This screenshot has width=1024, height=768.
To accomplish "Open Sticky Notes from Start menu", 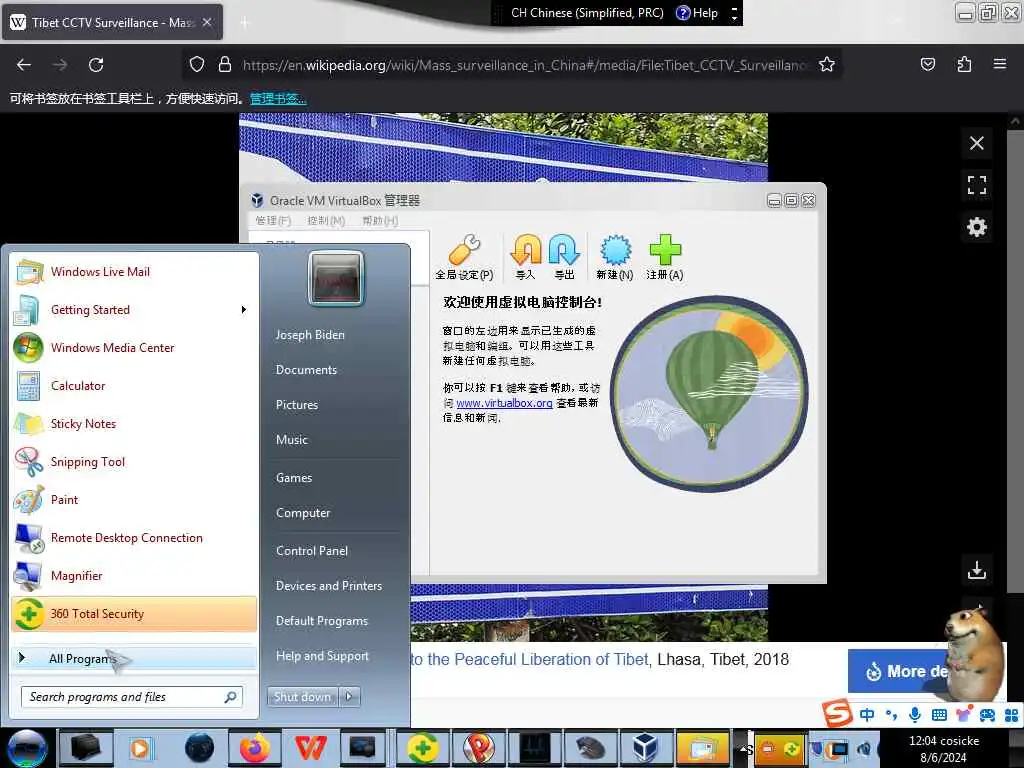I will pyautogui.click(x=134, y=423).
